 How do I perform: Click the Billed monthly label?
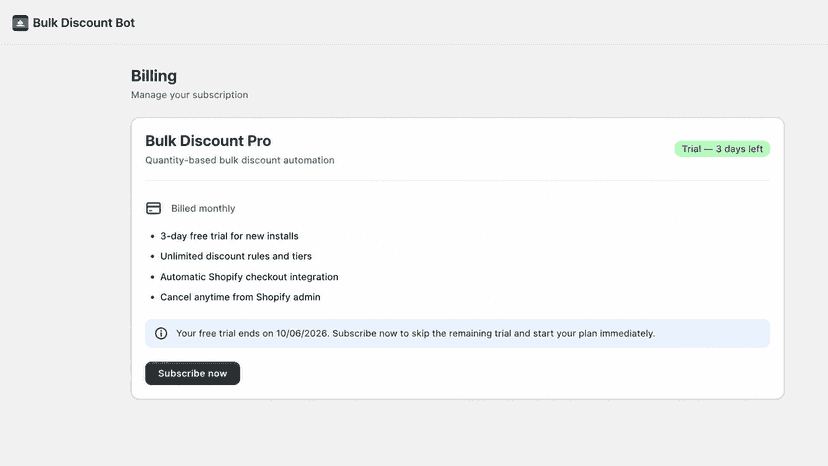click(x=203, y=209)
